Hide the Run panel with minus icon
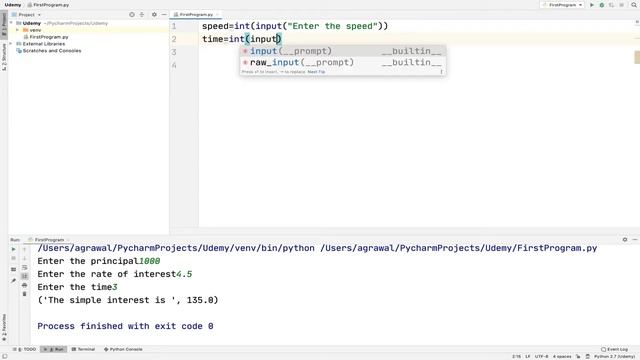This screenshot has height=360, width=640. pyautogui.click(x=635, y=240)
